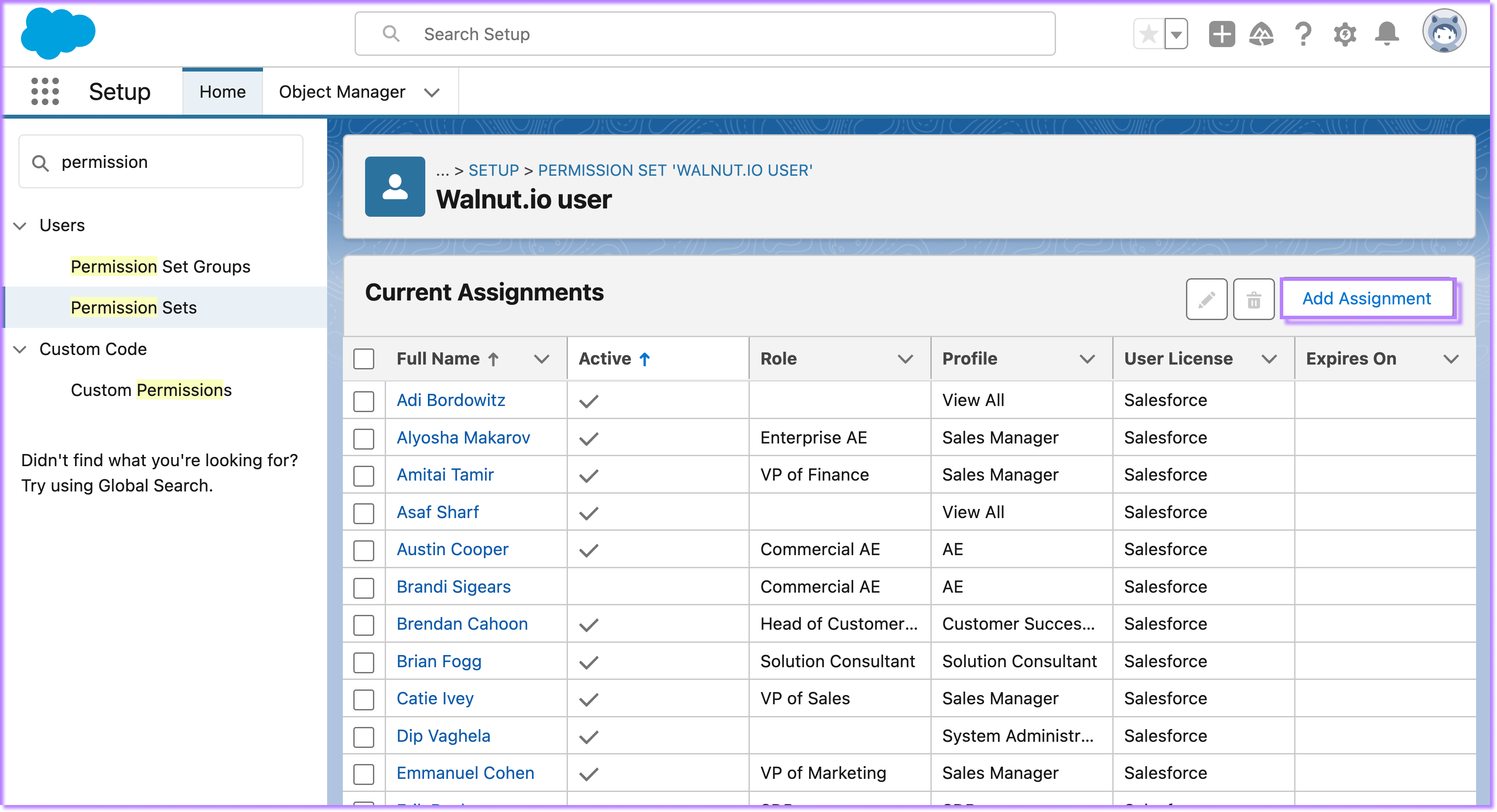The height and width of the screenshot is (812, 1497).
Task: Select the checkbox for Brian Fogg
Action: pyautogui.click(x=364, y=662)
